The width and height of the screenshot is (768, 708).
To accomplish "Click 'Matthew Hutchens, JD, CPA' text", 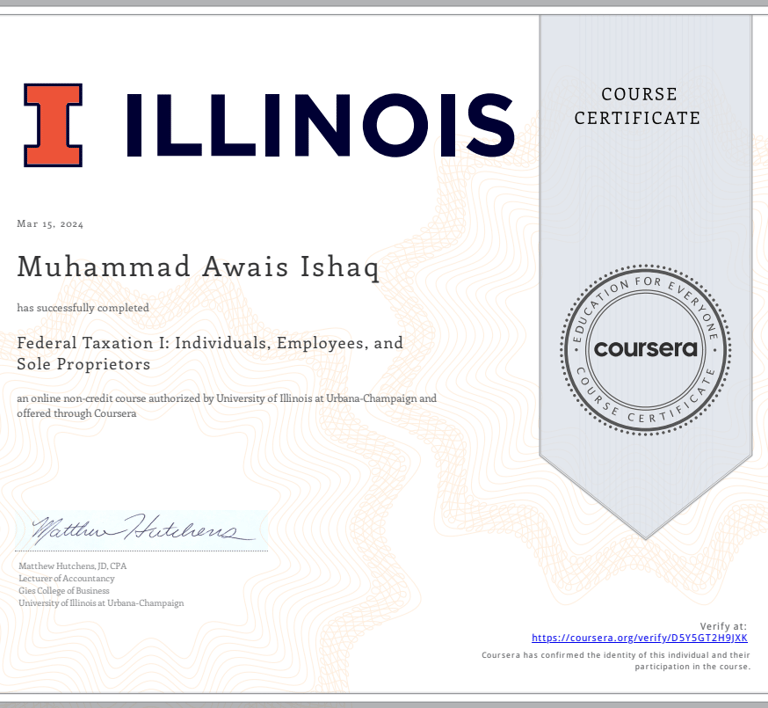I will click(72, 566).
